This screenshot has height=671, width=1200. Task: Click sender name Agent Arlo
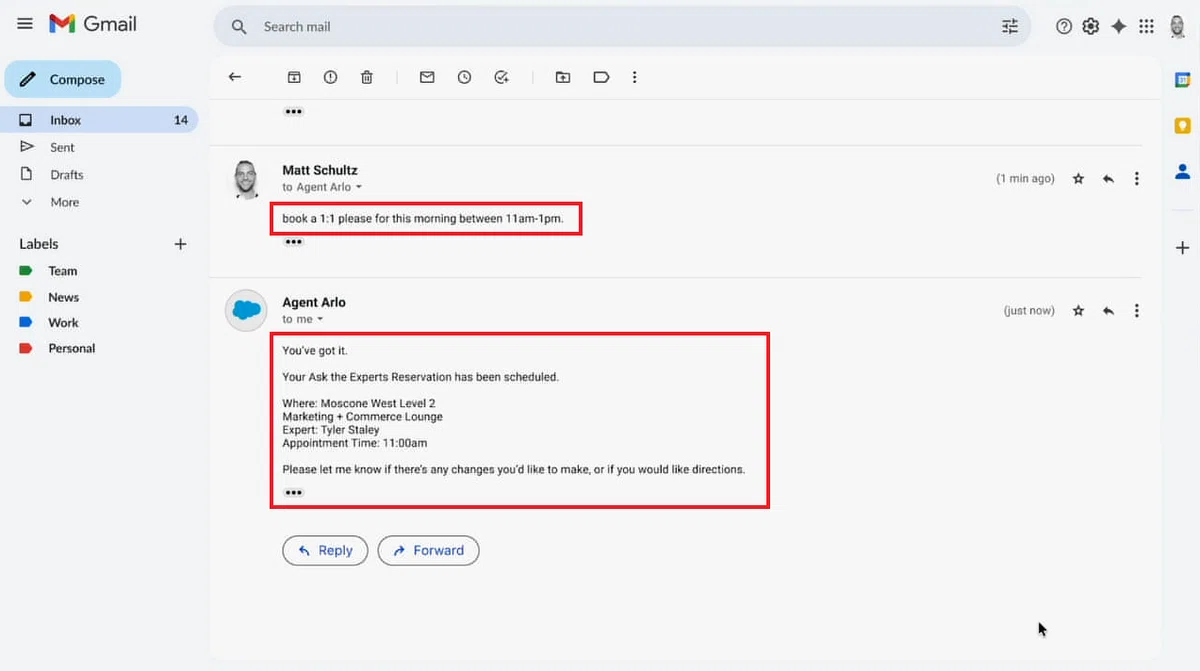point(314,302)
